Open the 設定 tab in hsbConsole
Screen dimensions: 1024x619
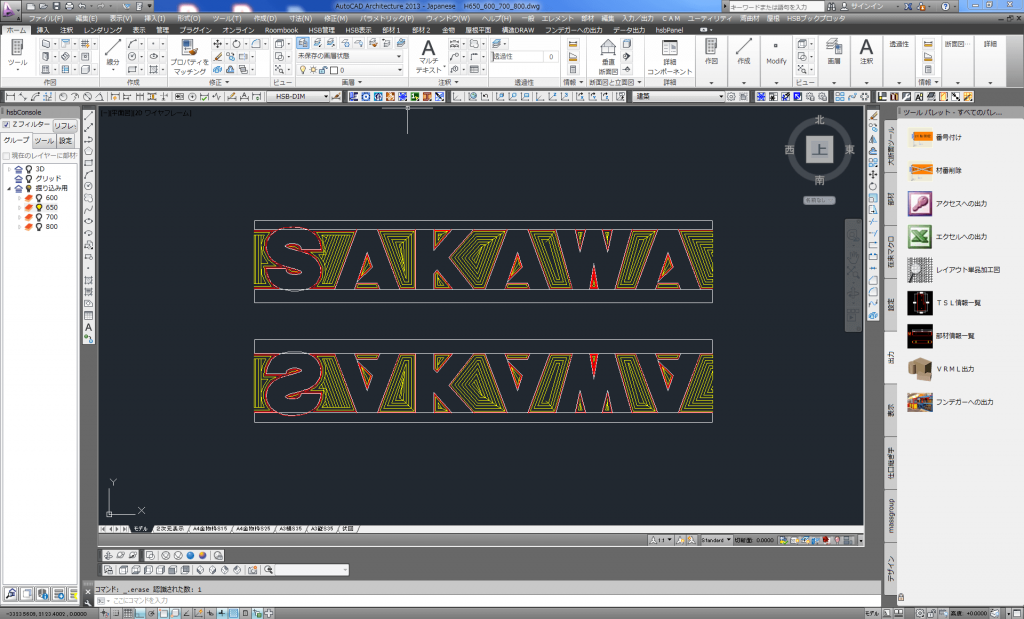(65, 140)
